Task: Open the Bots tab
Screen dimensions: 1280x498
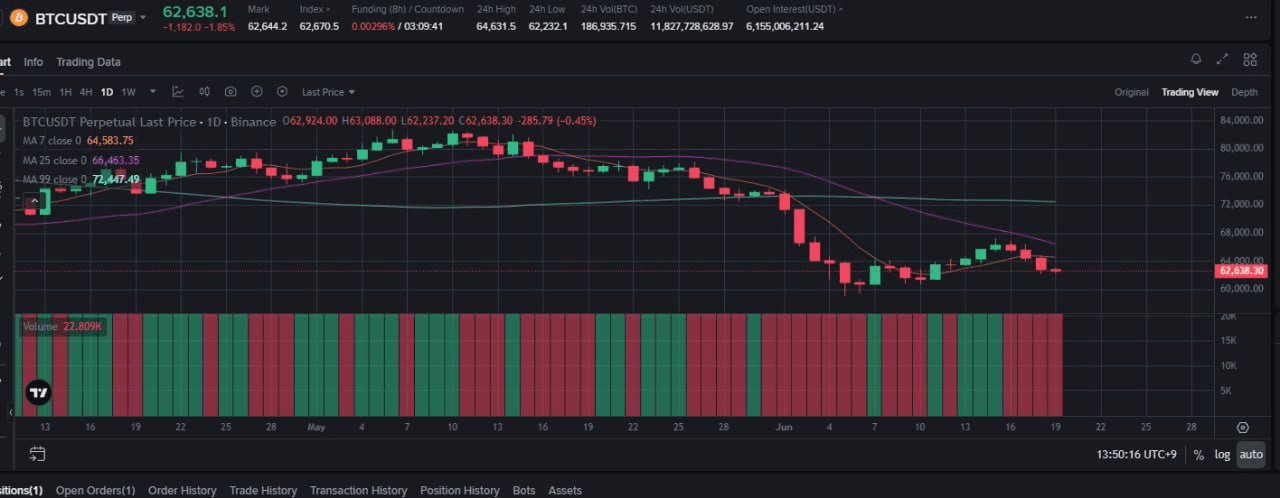Action: click(524, 490)
